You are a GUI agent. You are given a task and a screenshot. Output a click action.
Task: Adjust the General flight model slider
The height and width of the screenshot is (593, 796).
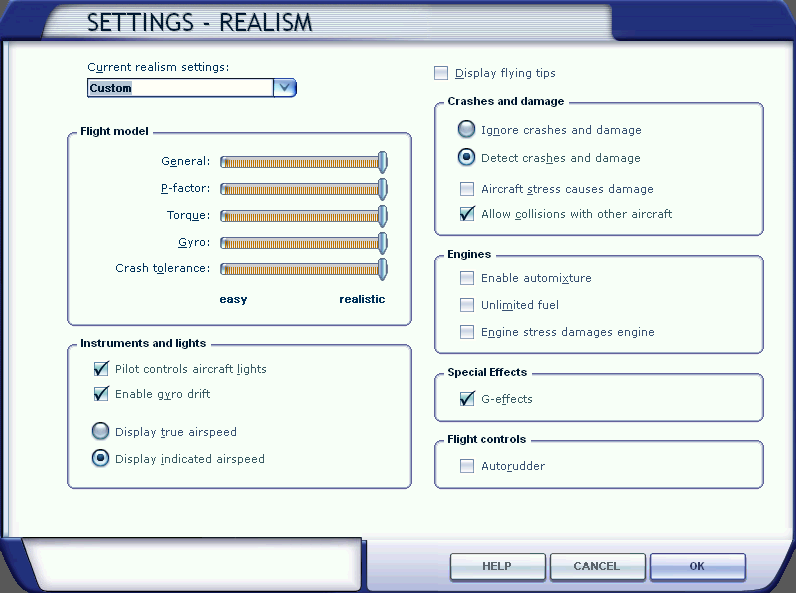tap(304, 162)
